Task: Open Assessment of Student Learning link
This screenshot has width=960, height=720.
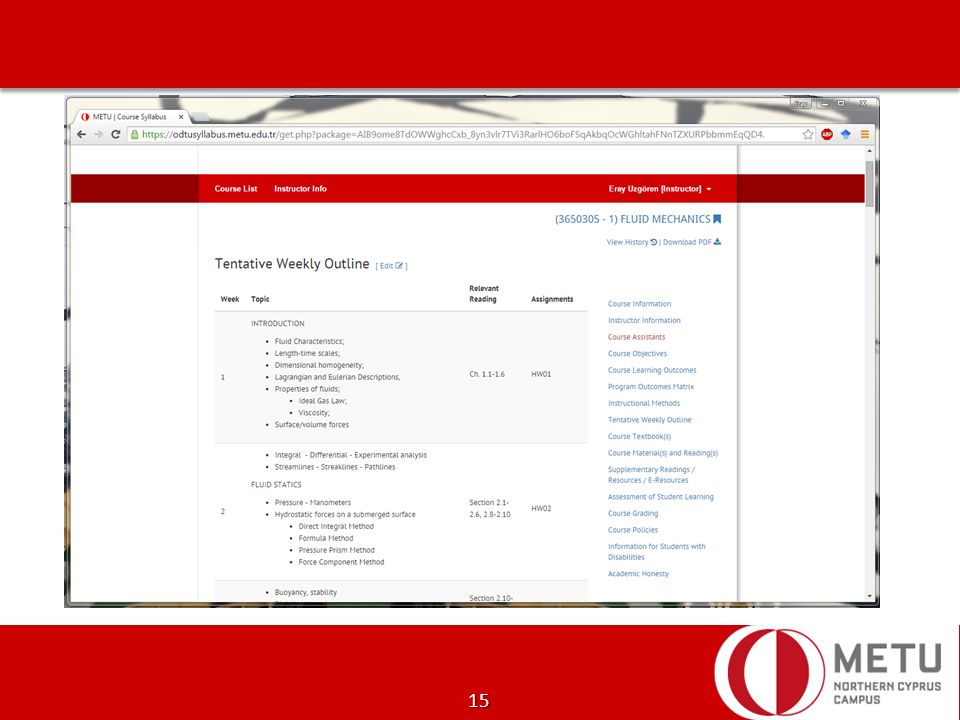Action: point(661,497)
